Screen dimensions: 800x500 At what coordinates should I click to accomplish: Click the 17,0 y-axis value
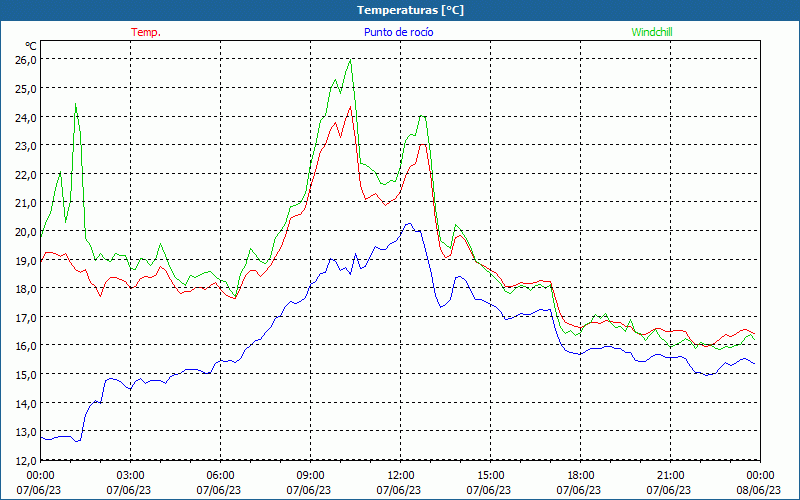(x=26, y=317)
